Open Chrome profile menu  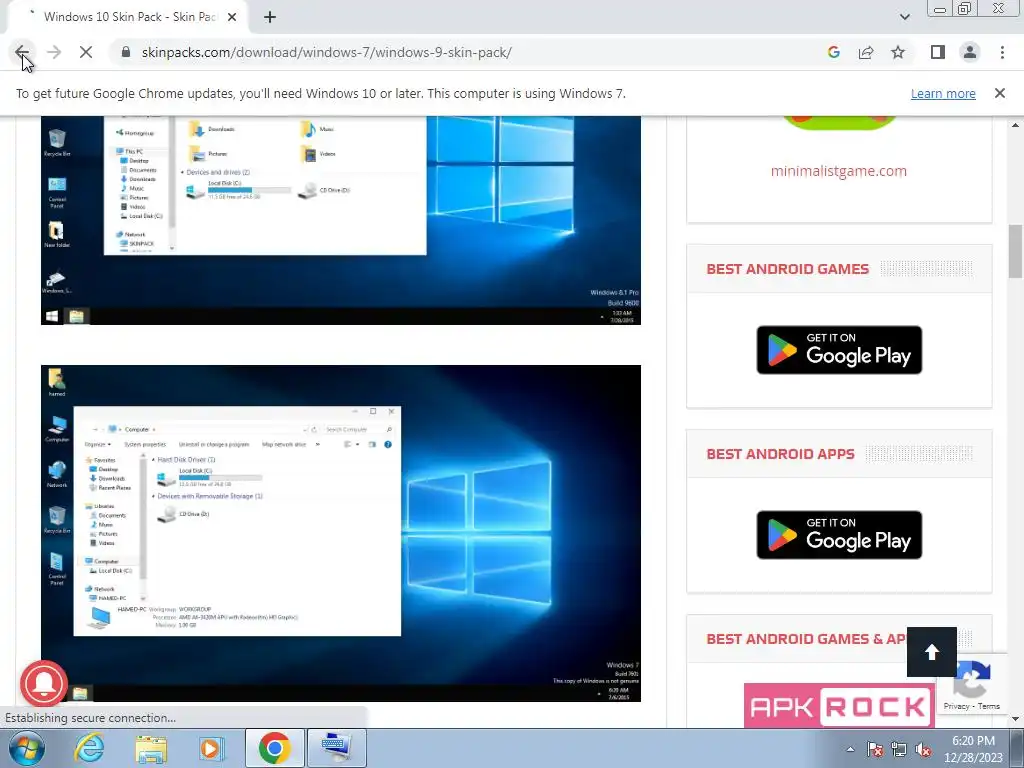click(x=970, y=52)
